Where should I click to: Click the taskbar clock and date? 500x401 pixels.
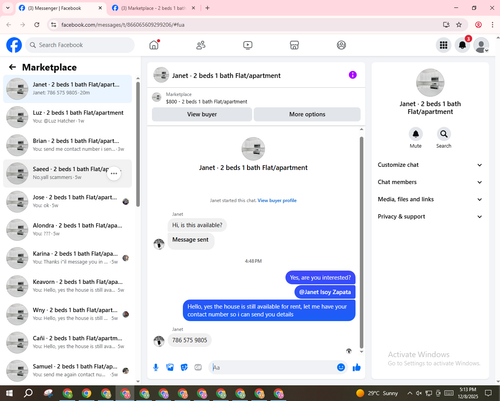[x=468, y=393]
